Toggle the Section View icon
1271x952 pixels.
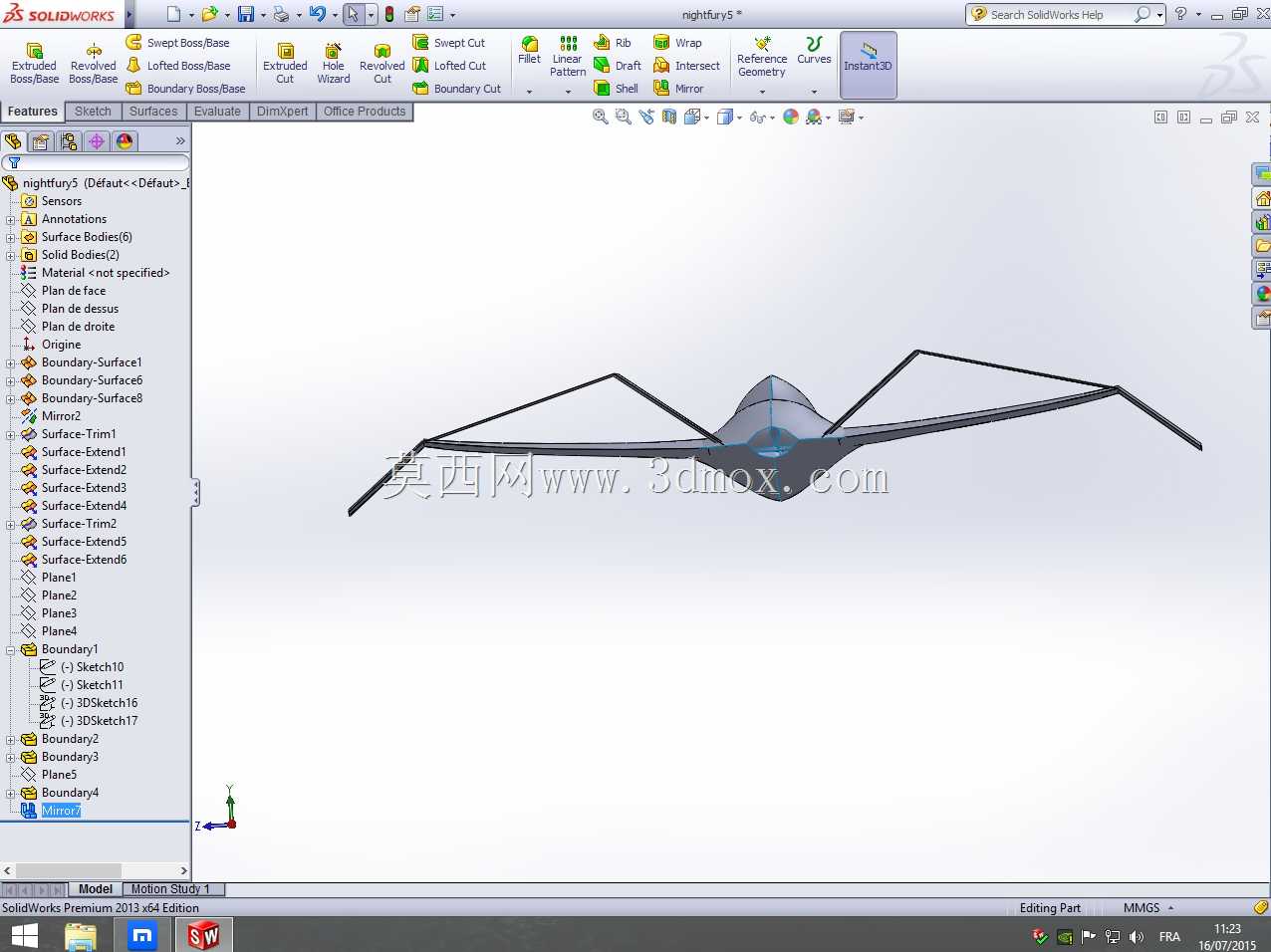[669, 117]
